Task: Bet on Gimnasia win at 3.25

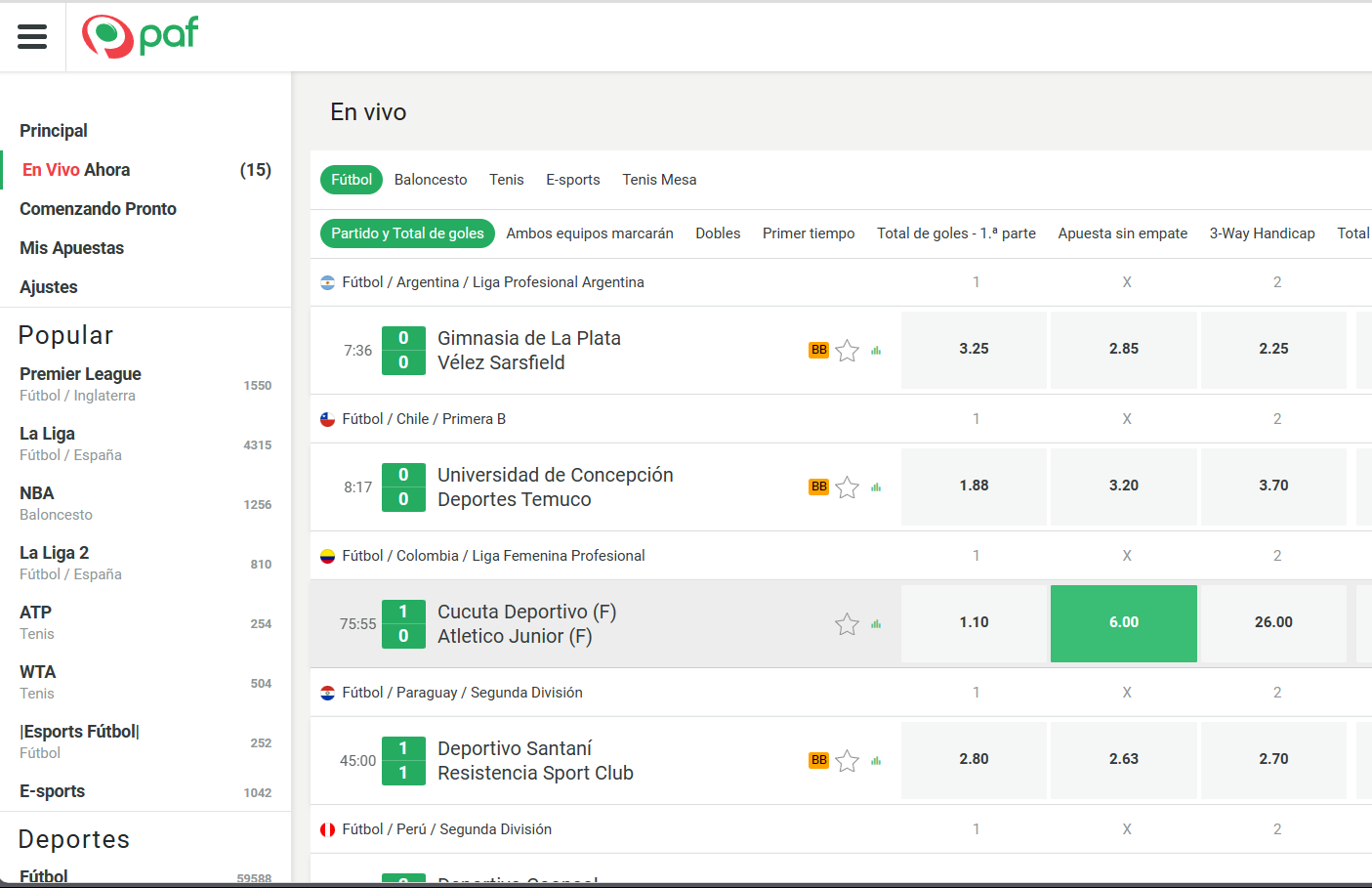Action: pos(975,350)
